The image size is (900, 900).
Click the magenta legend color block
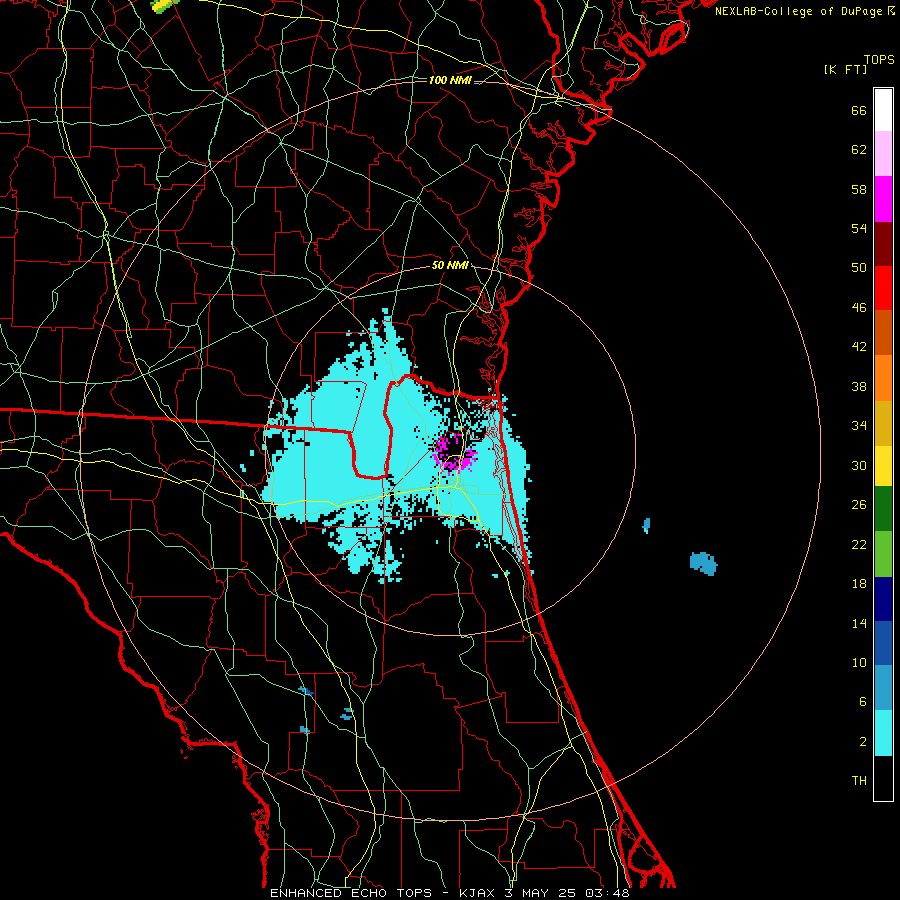[x=883, y=199]
